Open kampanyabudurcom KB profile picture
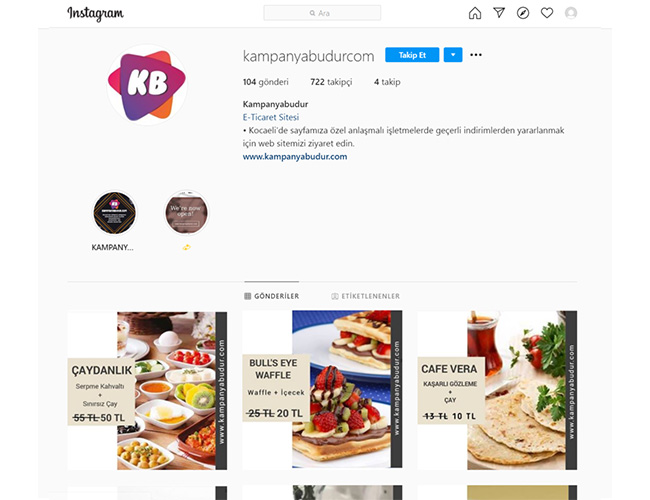 click(147, 85)
